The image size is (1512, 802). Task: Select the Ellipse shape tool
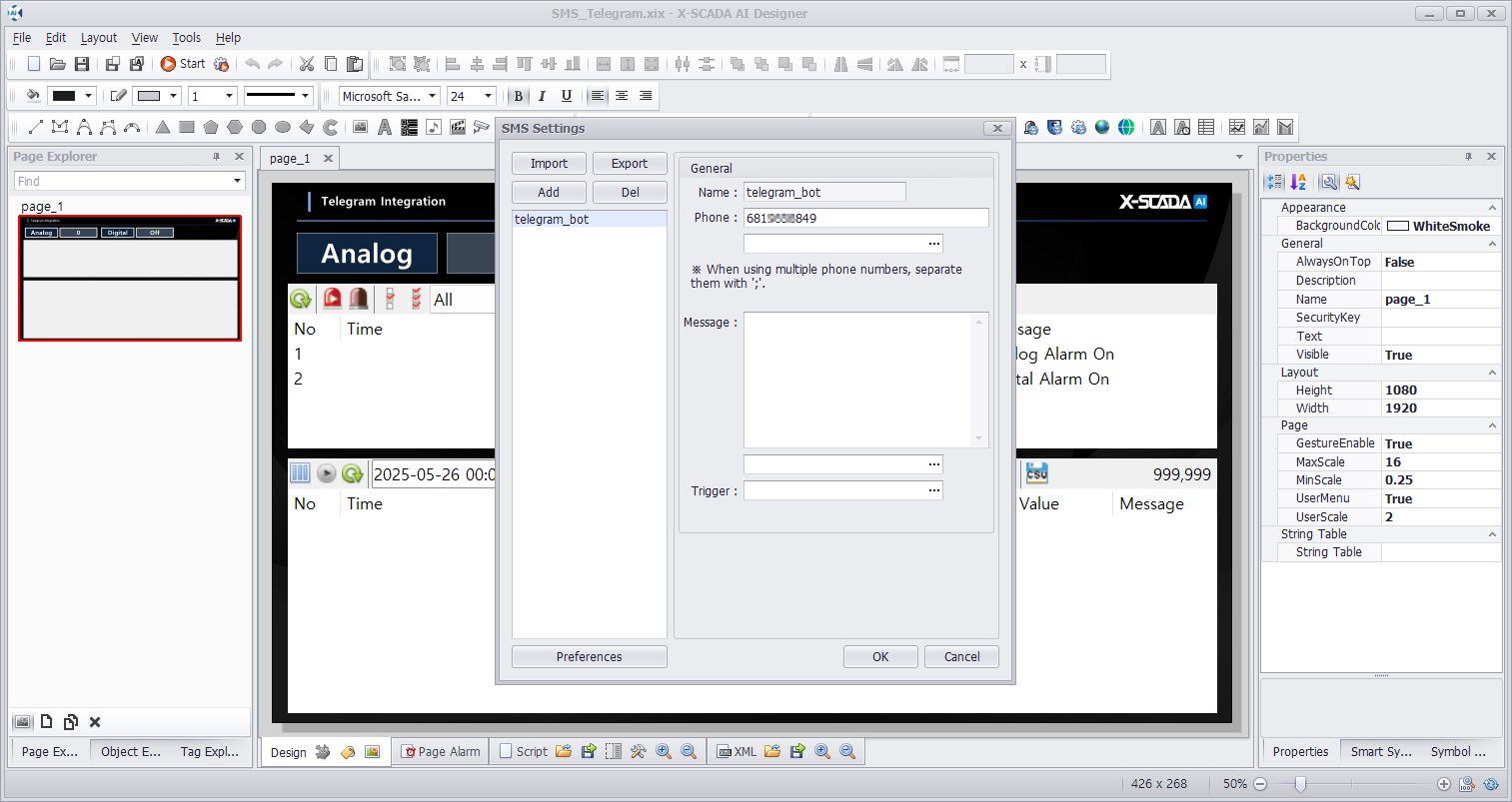coord(283,127)
